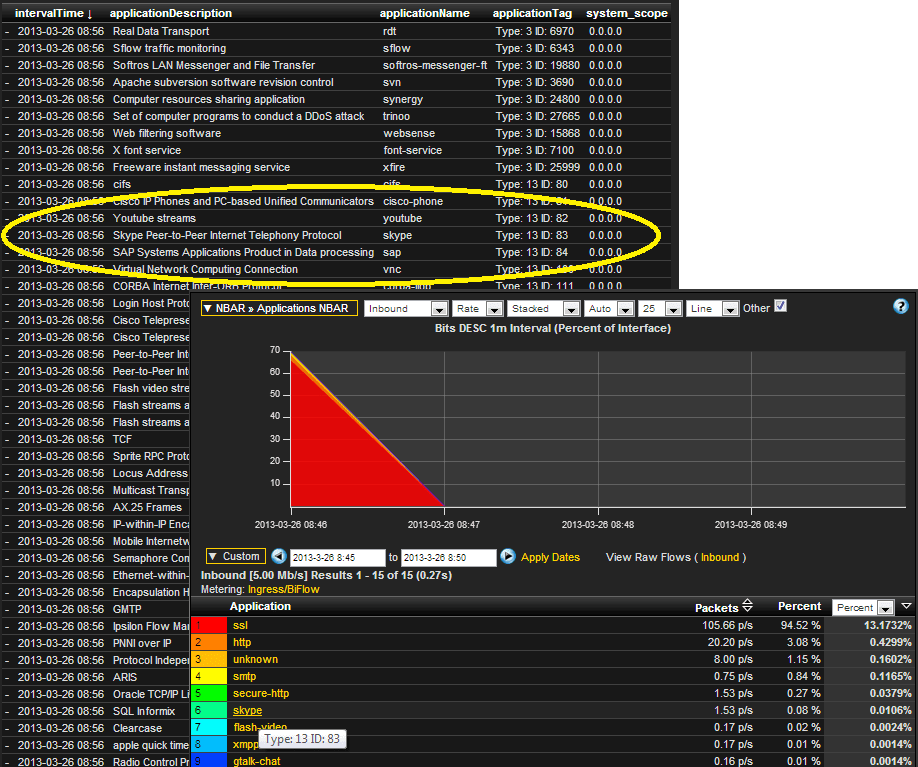Open the Stacked graph type dropdown
This screenshot has width=918, height=767.
tap(544, 309)
